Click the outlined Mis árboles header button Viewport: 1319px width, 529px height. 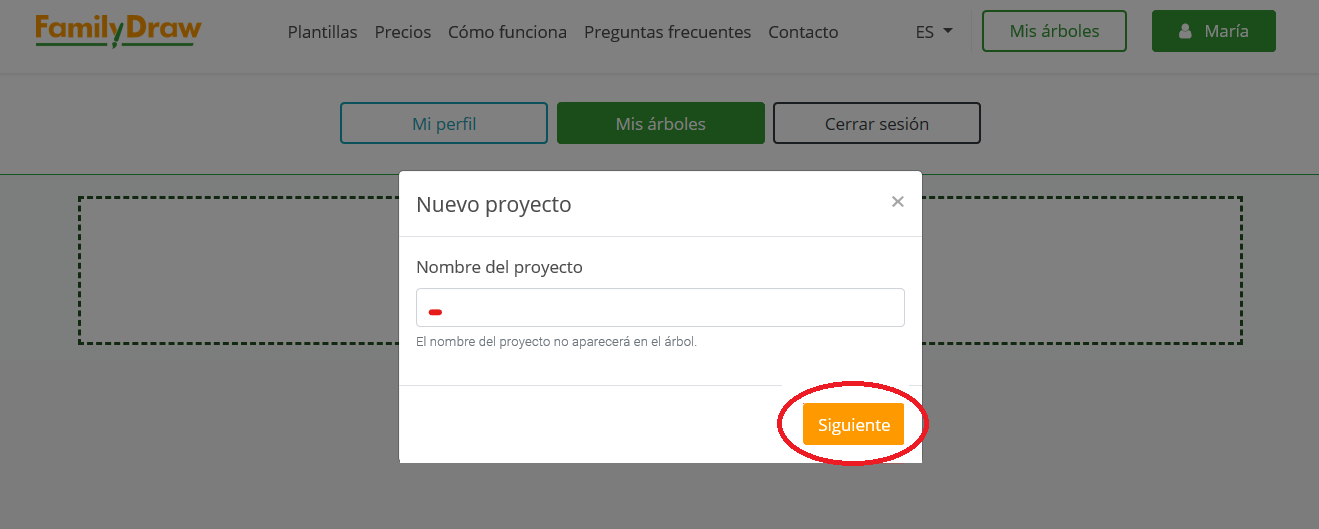[x=1054, y=31]
